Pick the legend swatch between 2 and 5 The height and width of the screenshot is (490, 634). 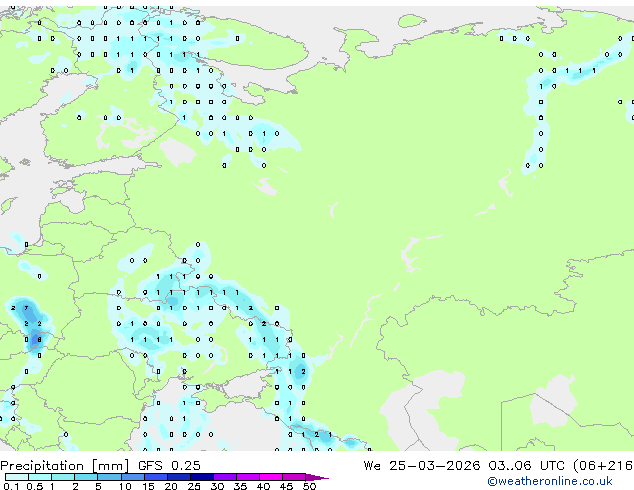click(86, 477)
